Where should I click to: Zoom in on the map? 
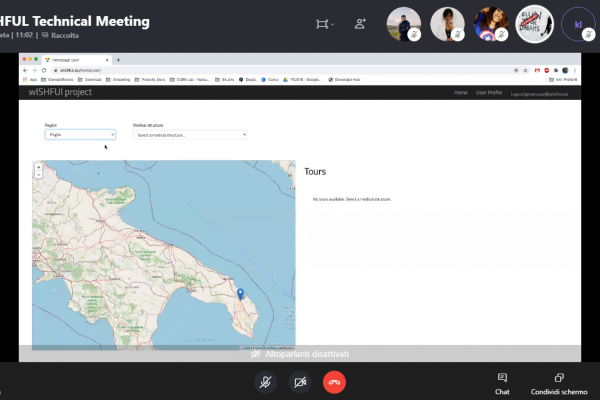point(38,167)
